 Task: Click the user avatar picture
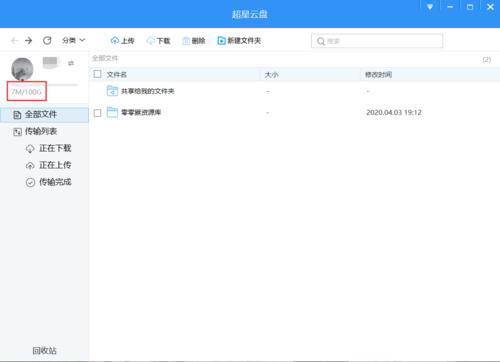click(x=22, y=69)
